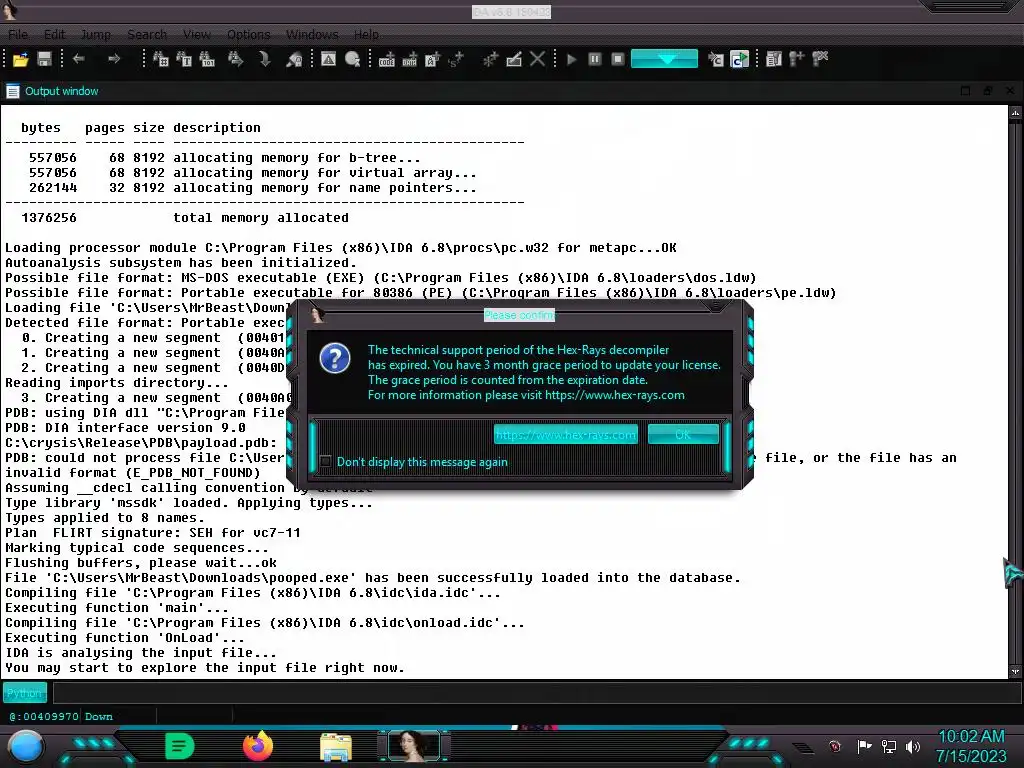Click the DATA convert toolbar icon
The height and width of the screenshot is (768, 1024).
point(409,59)
